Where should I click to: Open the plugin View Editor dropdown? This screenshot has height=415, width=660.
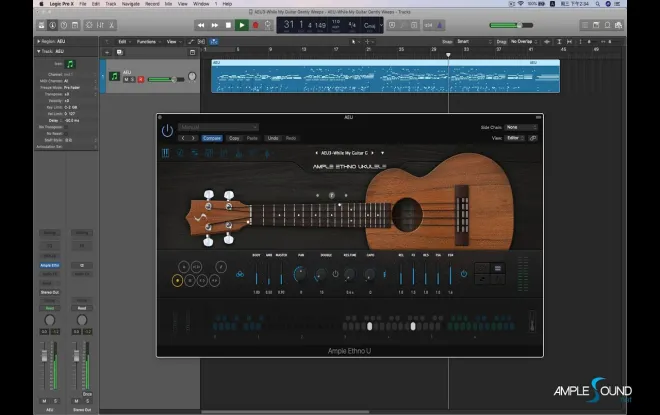(x=514, y=138)
